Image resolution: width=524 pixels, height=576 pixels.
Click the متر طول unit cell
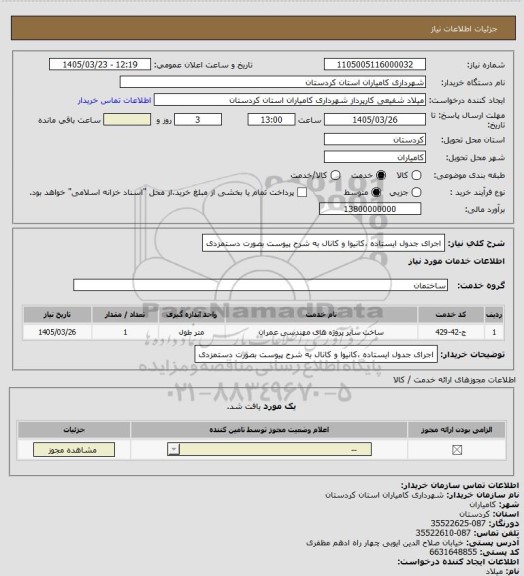click(191, 332)
